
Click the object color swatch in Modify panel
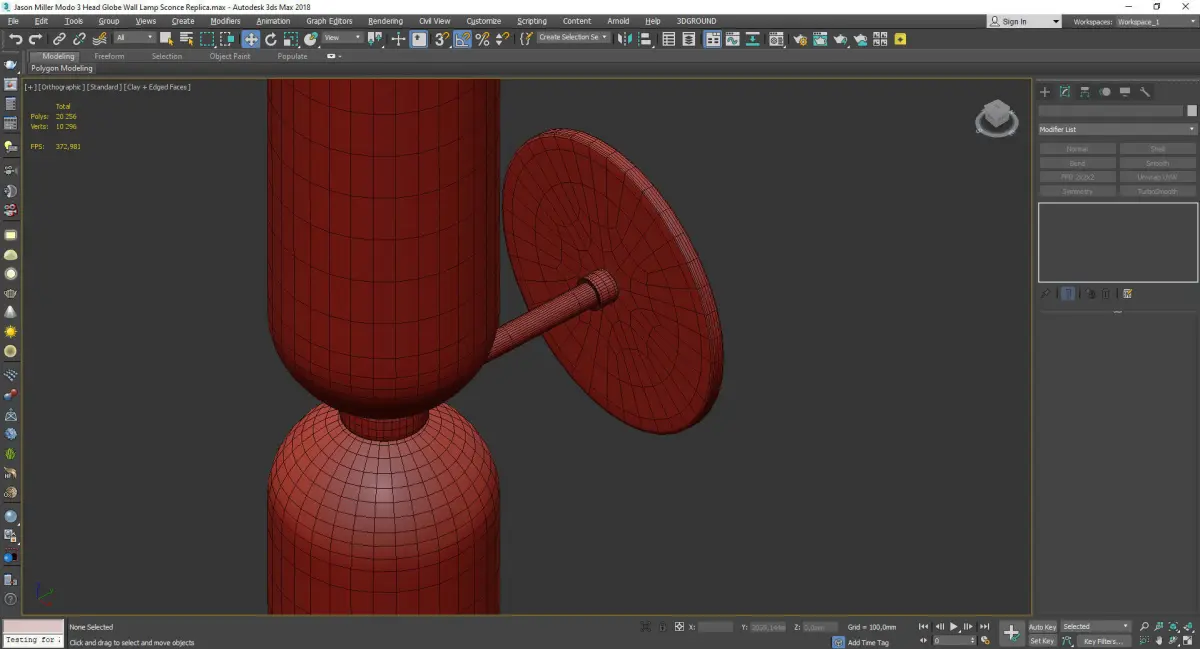coord(1191,111)
